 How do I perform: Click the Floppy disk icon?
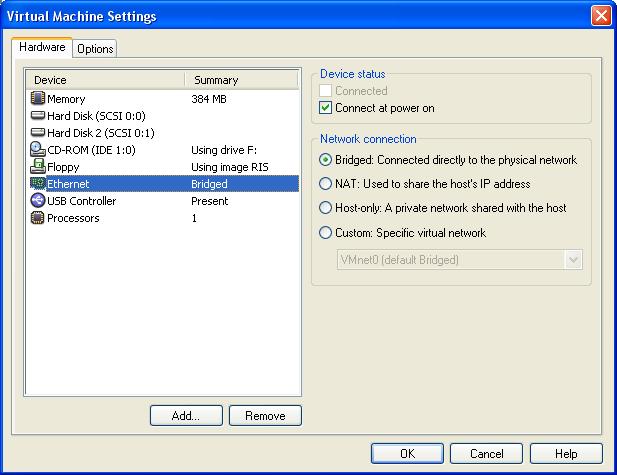[x=38, y=167]
